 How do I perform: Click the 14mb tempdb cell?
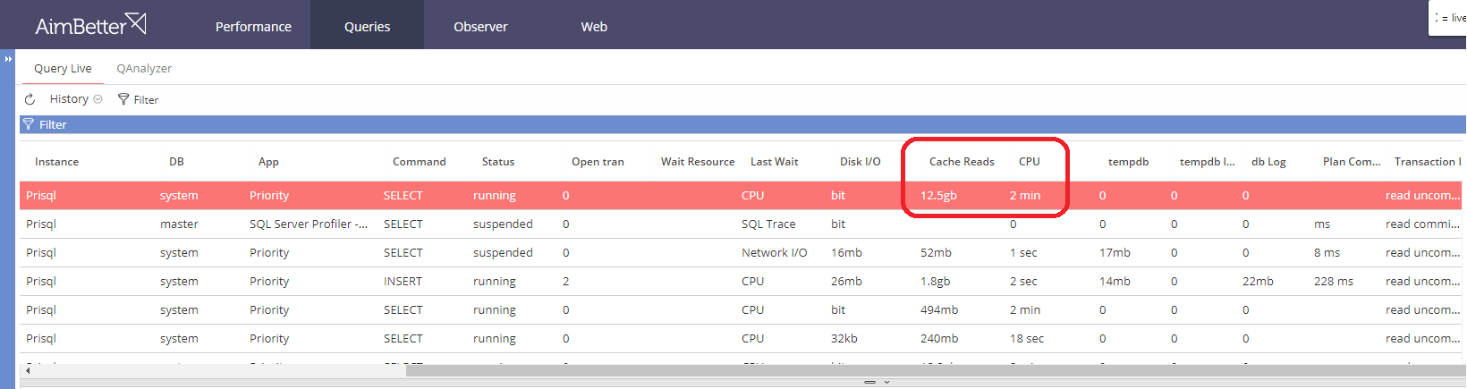[x=1114, y=281]
